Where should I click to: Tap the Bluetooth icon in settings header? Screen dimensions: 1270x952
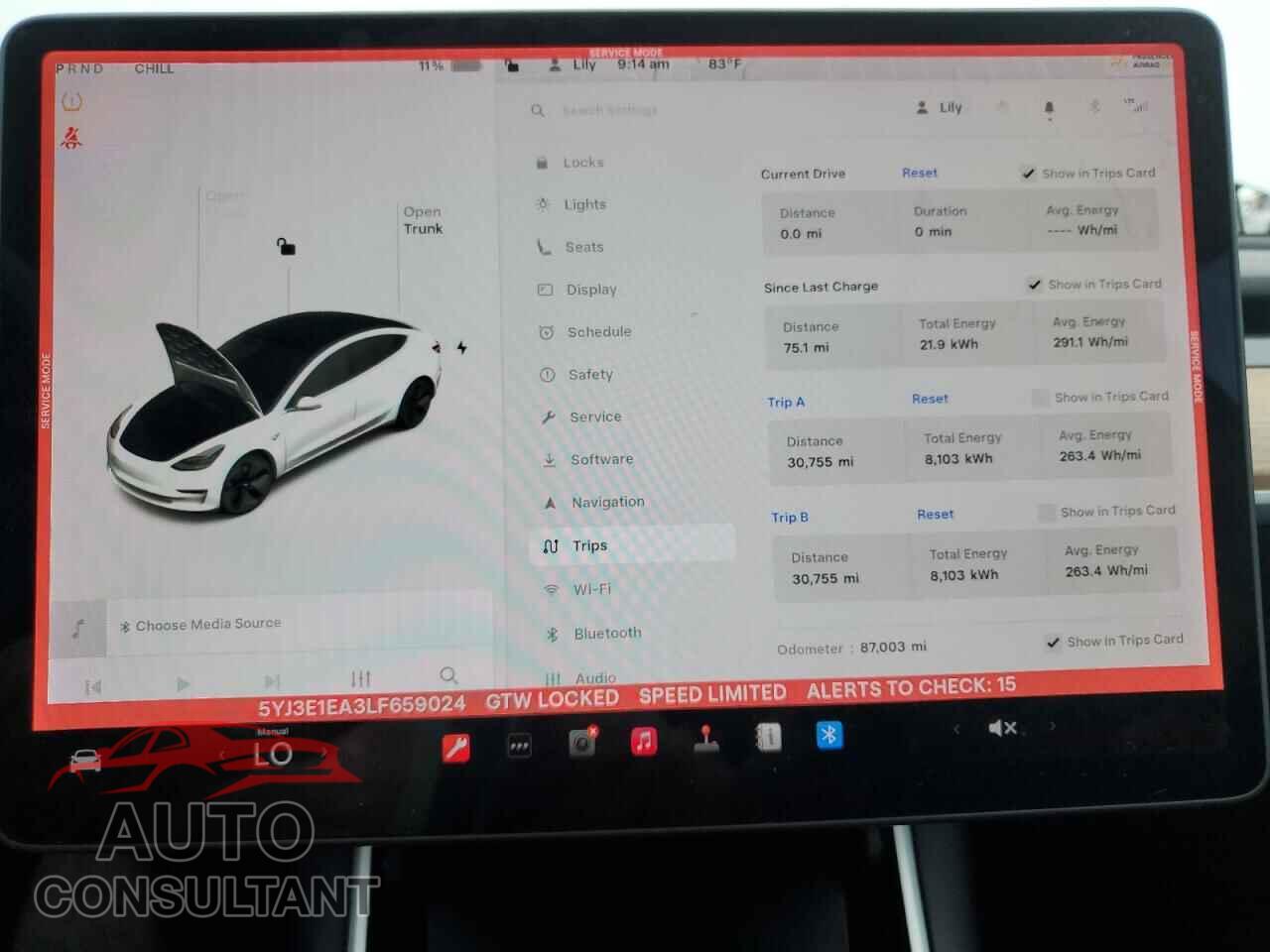pos(1094,106)
